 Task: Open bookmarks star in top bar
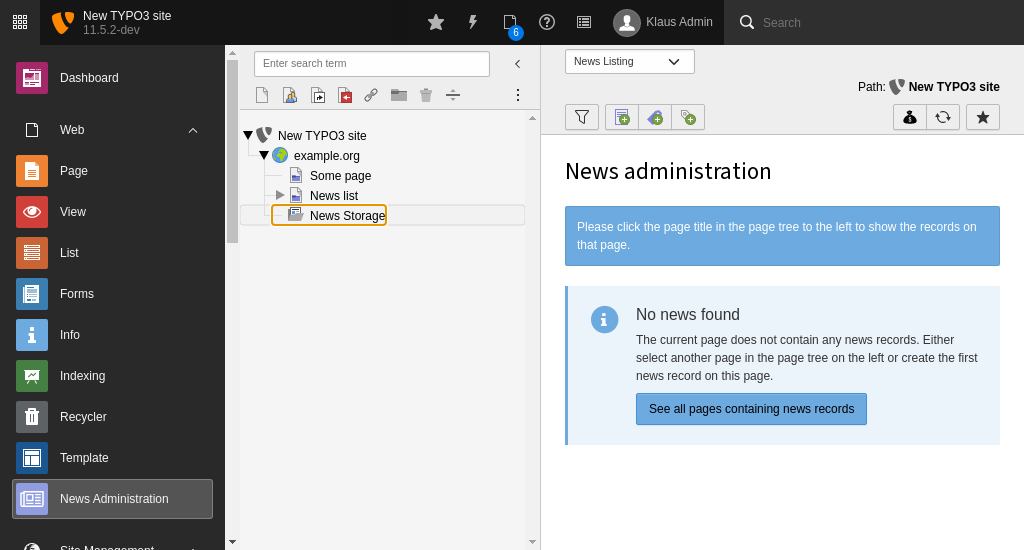[436, 22]
